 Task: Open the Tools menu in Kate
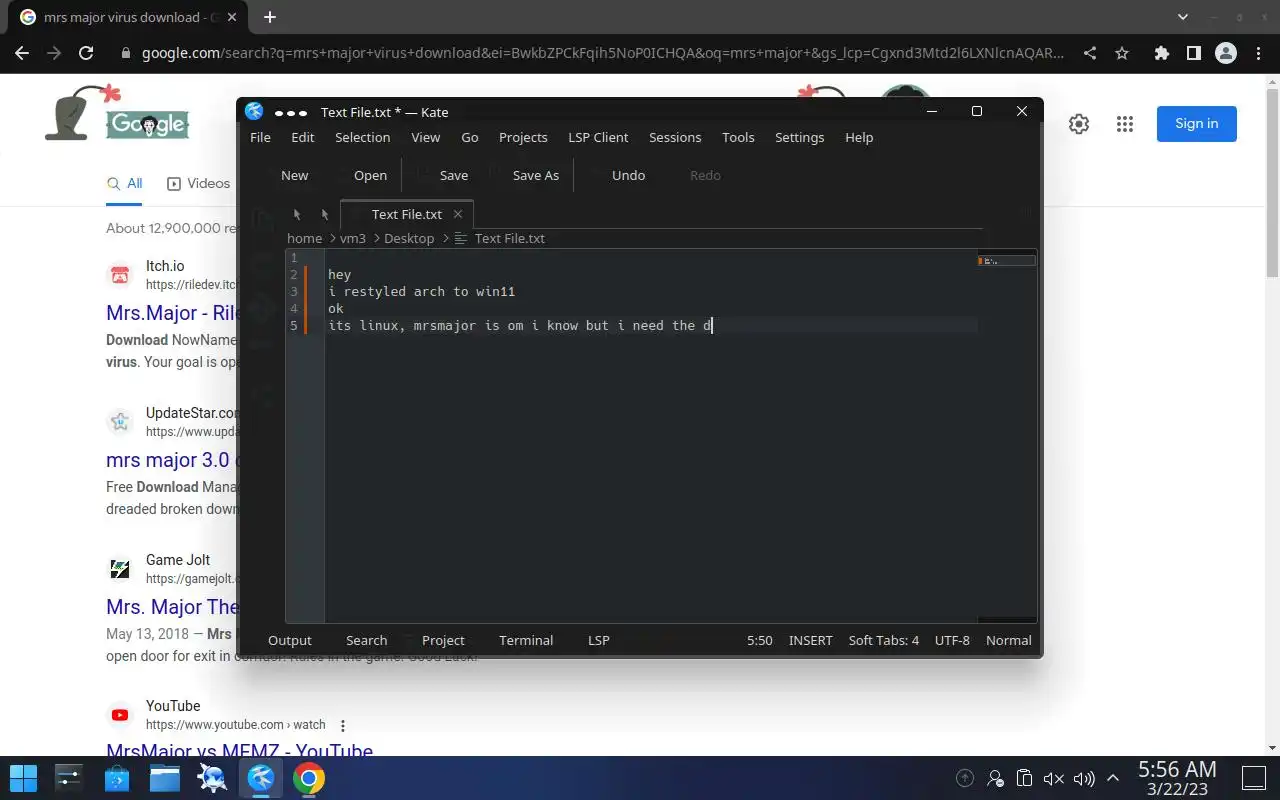(x=738, y=137)
